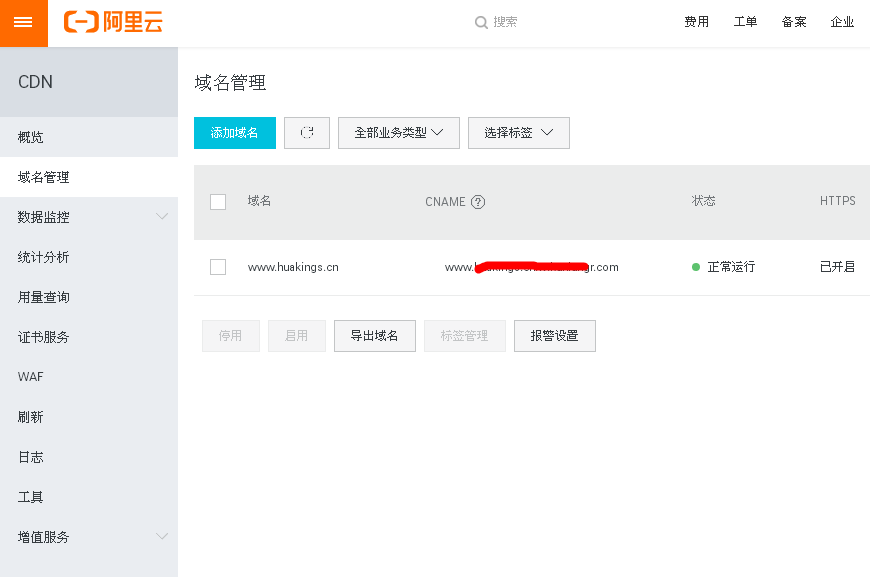Image resolution: width=870 pixels, height=577 pixels.
Task: Select 域名管理 in the sidebar
Action: tap(89, 177)
